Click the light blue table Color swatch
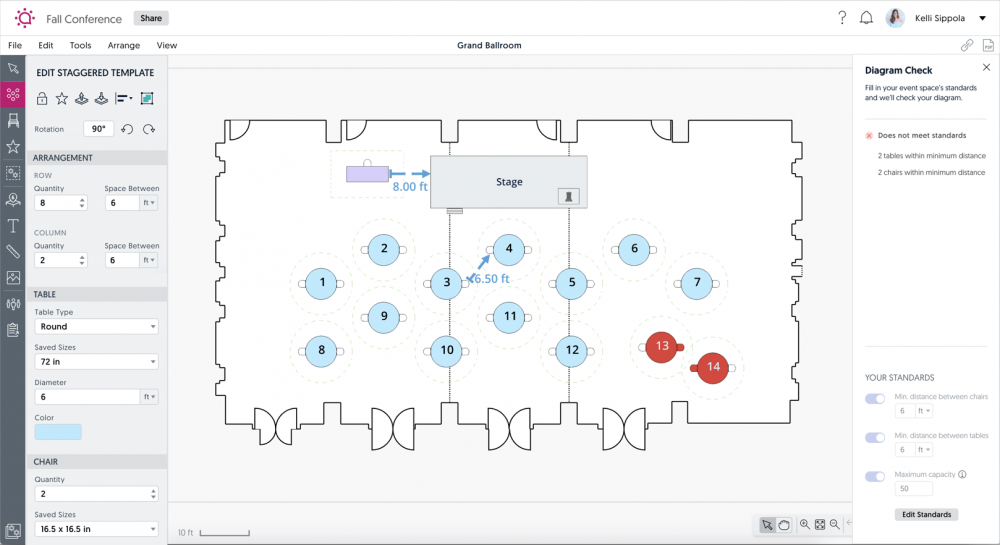 [x=58, y=432]
